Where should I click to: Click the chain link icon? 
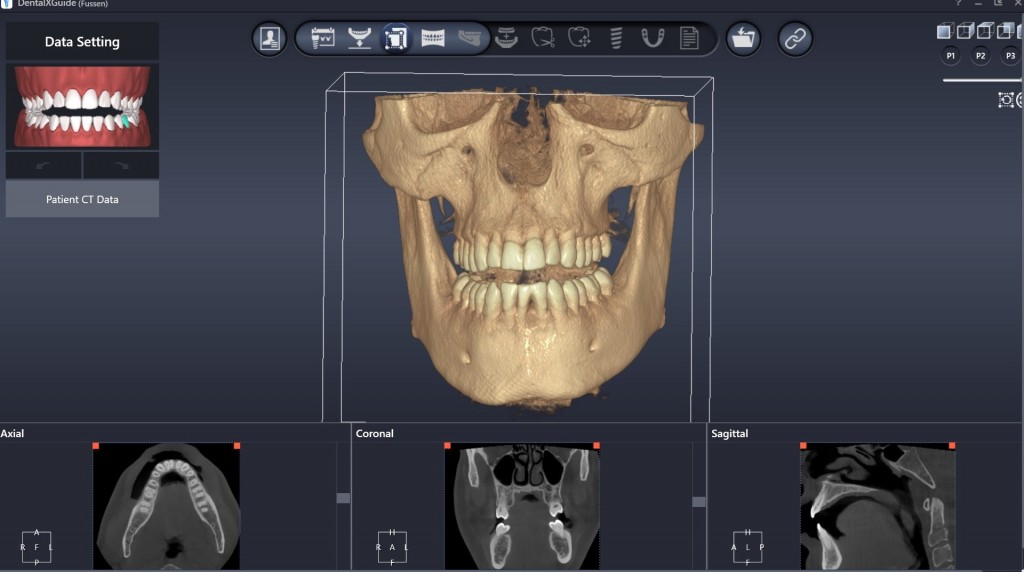point(795,39)
